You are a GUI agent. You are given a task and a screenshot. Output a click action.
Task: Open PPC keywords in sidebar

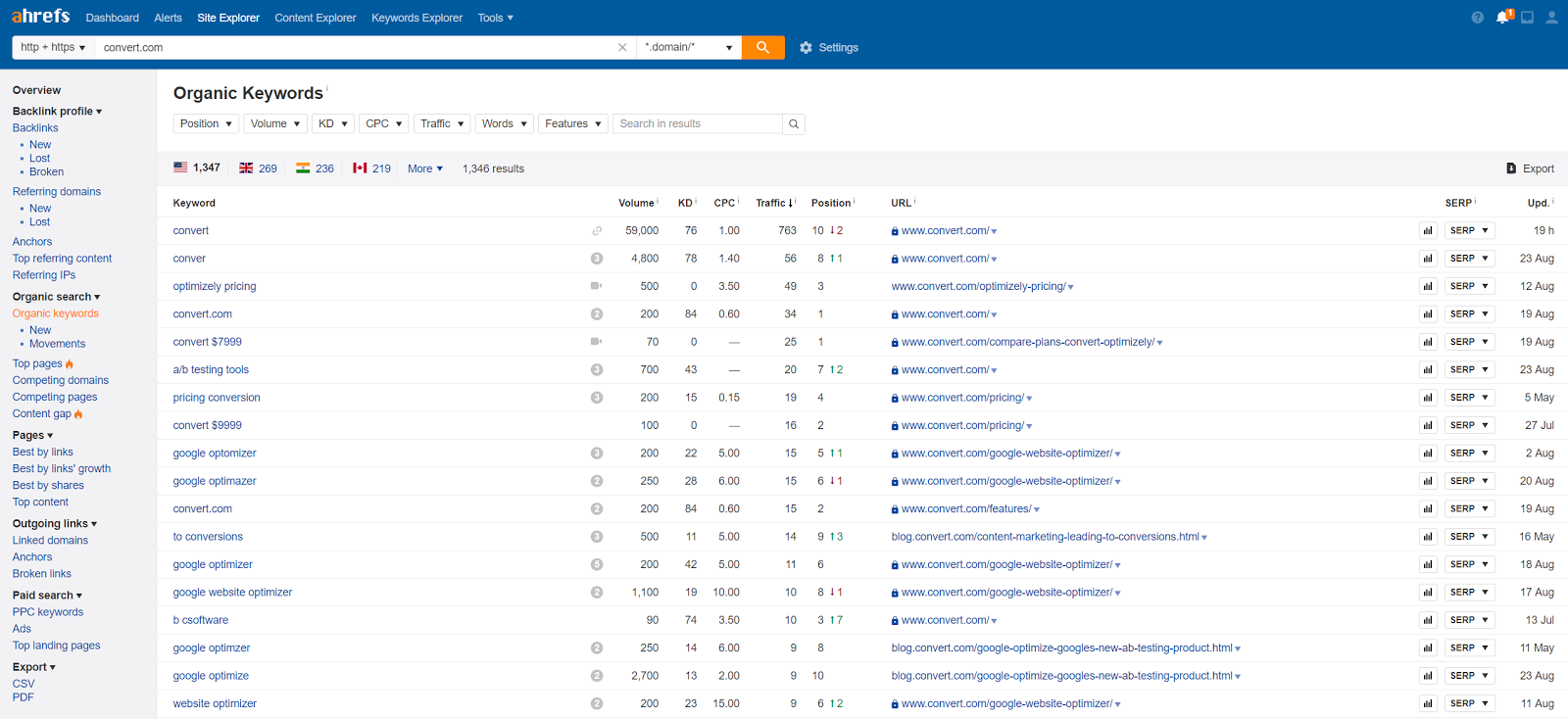[48, 612]
